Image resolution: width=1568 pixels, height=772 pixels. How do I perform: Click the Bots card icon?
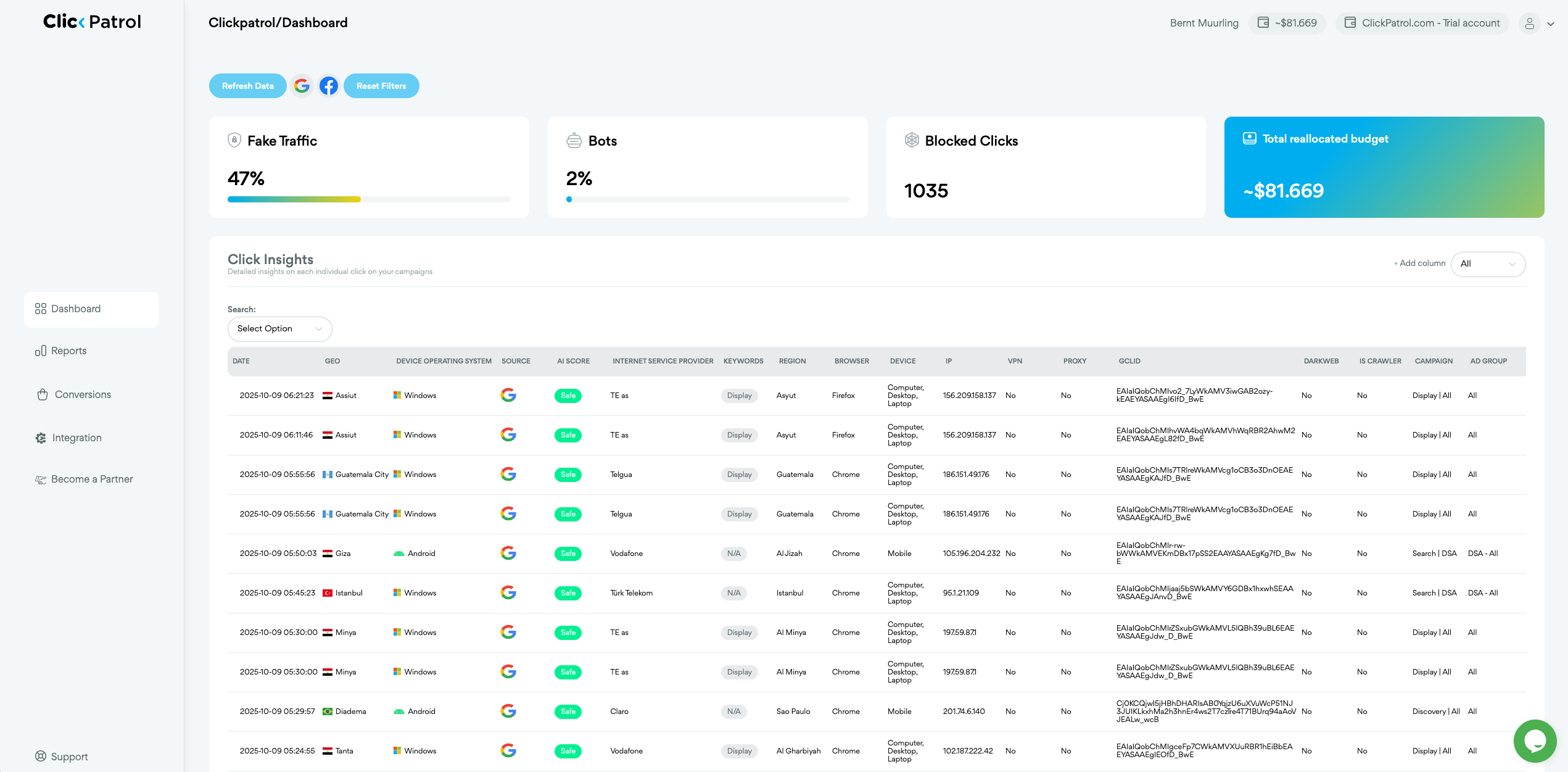(573, 140)
